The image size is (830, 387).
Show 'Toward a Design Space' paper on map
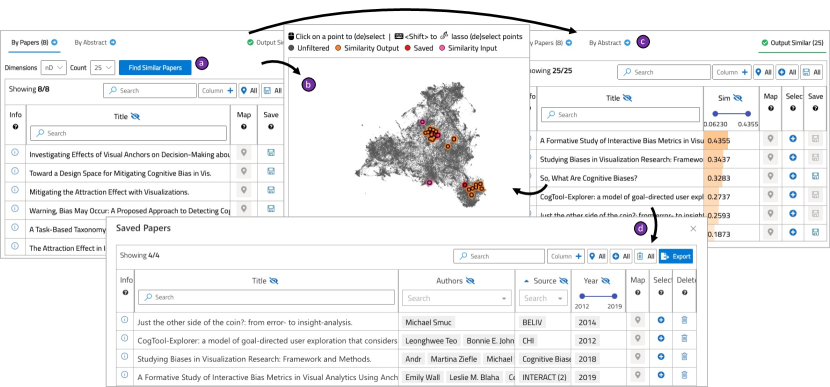coord(243,172)
